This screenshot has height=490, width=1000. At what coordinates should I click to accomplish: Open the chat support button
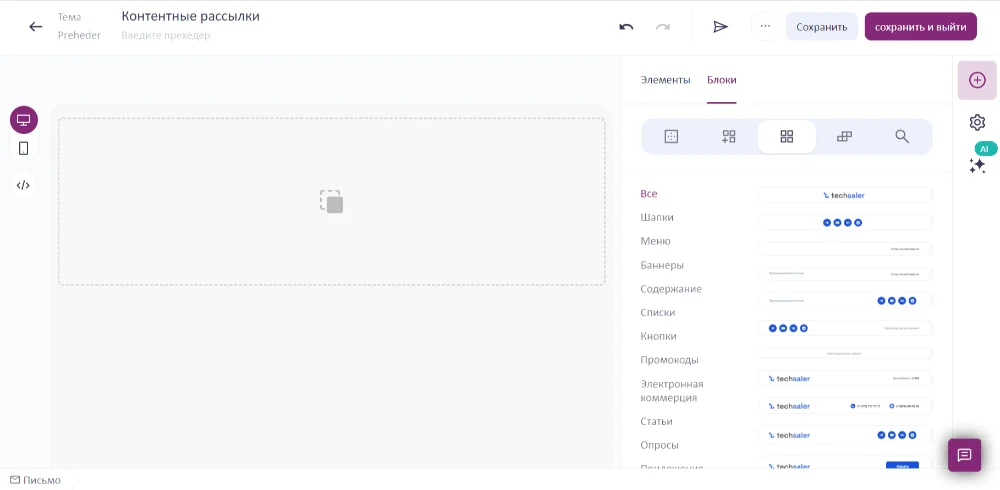tap(964, 455)
